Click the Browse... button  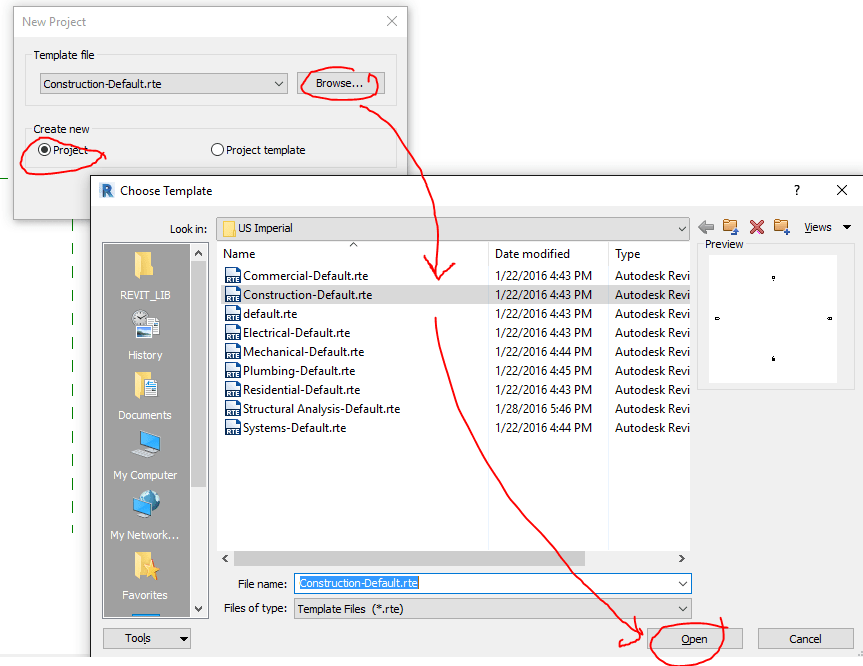pyautogui.click(x=340, y=83)
